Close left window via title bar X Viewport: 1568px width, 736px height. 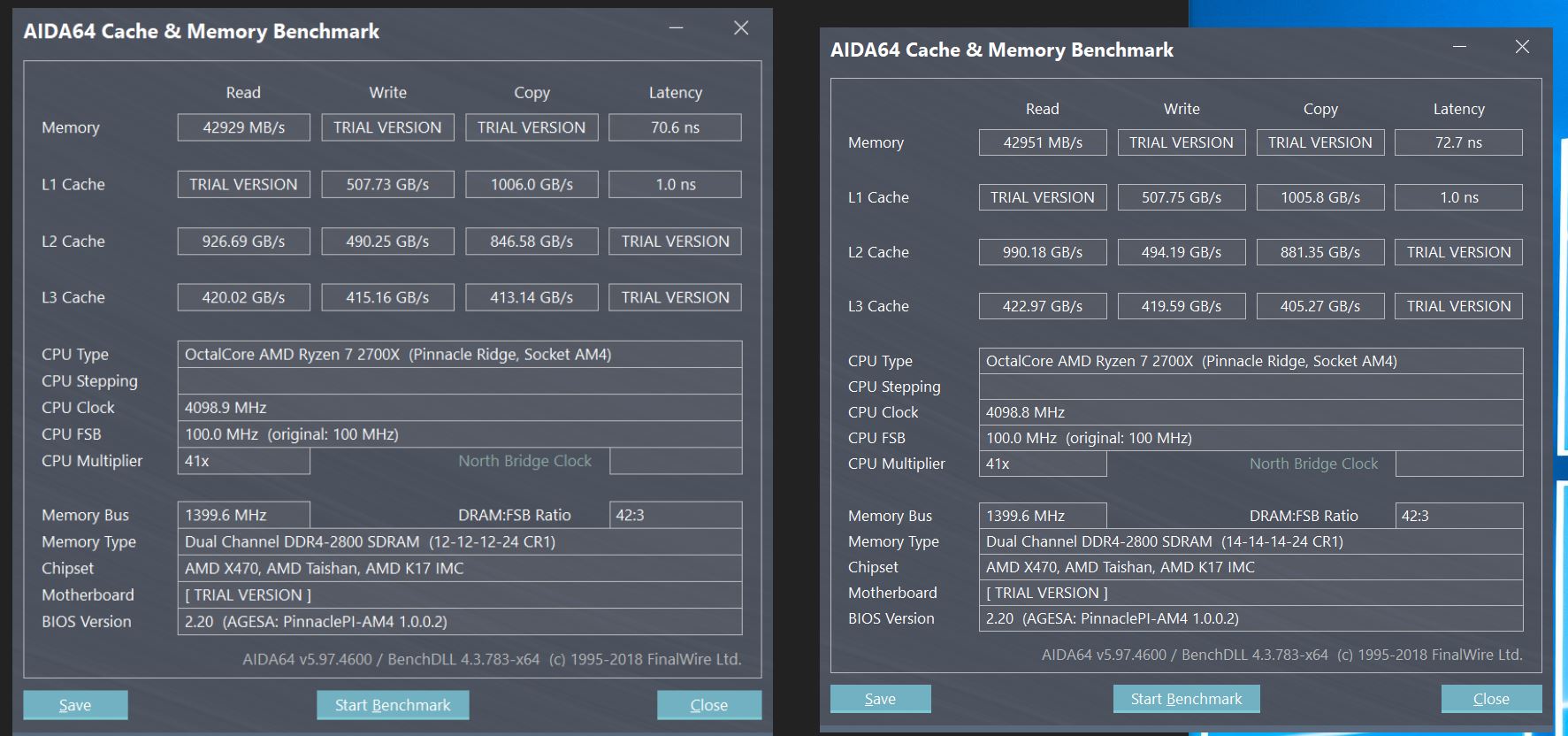(741, 28)
